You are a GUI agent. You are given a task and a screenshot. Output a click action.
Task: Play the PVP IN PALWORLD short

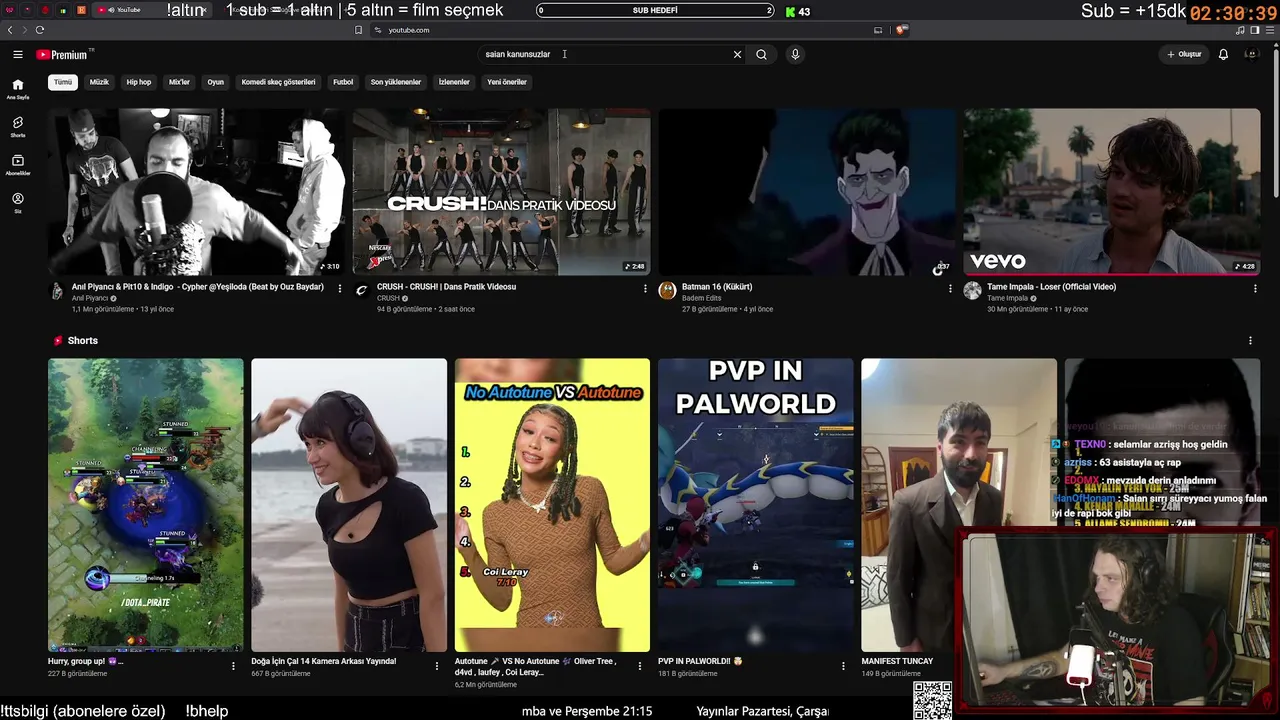pyautogui.click(x=756, y=505)
